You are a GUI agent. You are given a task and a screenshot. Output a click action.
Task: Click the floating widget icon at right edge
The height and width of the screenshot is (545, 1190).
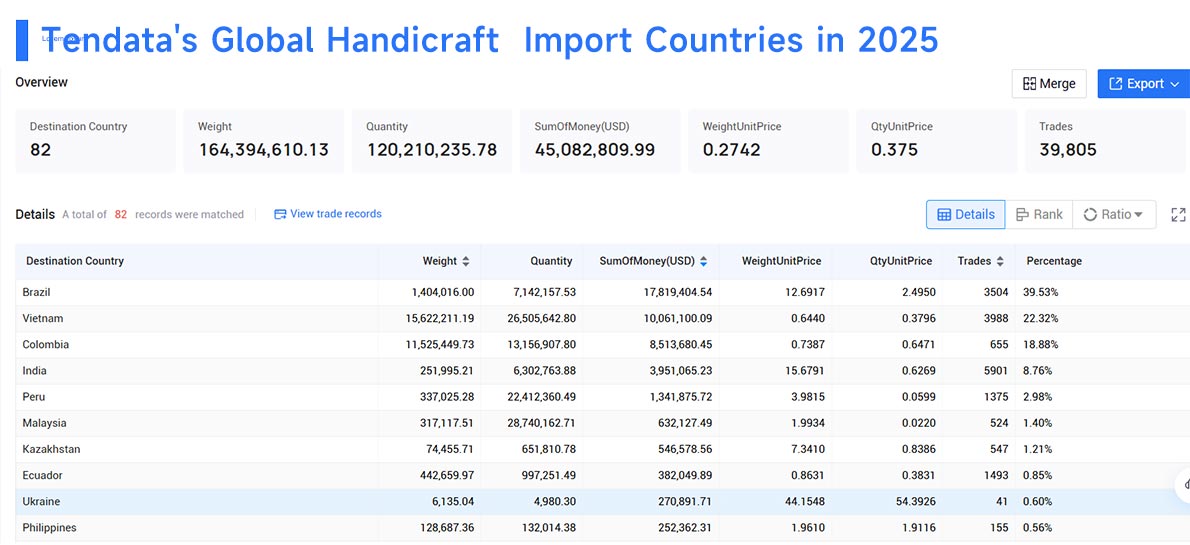click(1184, 484)
